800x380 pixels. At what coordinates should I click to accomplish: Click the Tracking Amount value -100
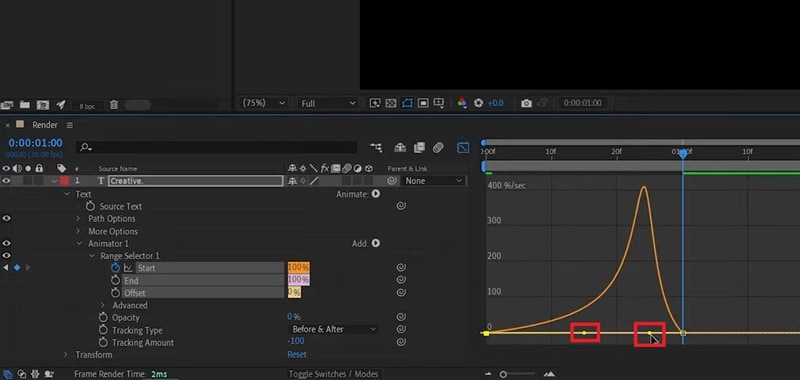point(296,342)
